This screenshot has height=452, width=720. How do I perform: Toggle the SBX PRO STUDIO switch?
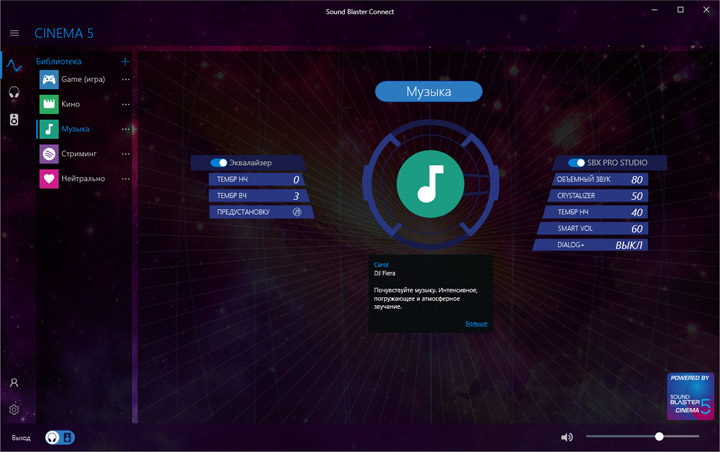(576, 163)
